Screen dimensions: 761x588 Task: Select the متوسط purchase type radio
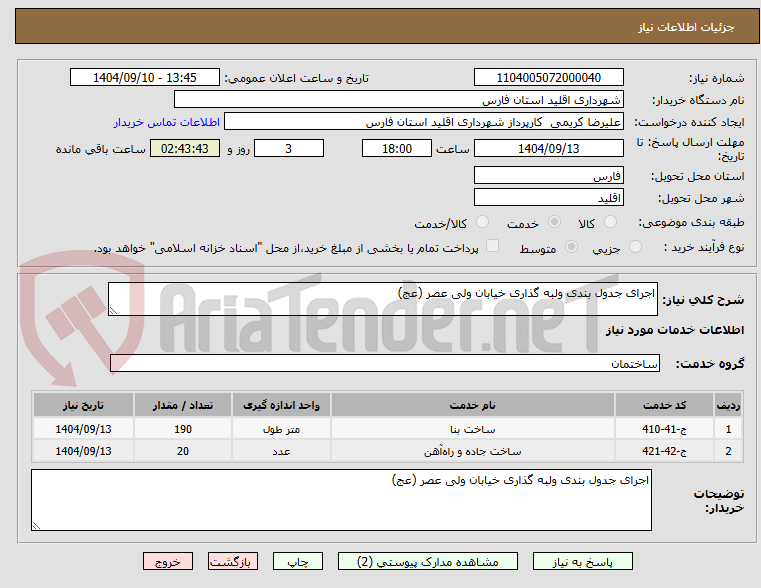[x=572, y=247]
